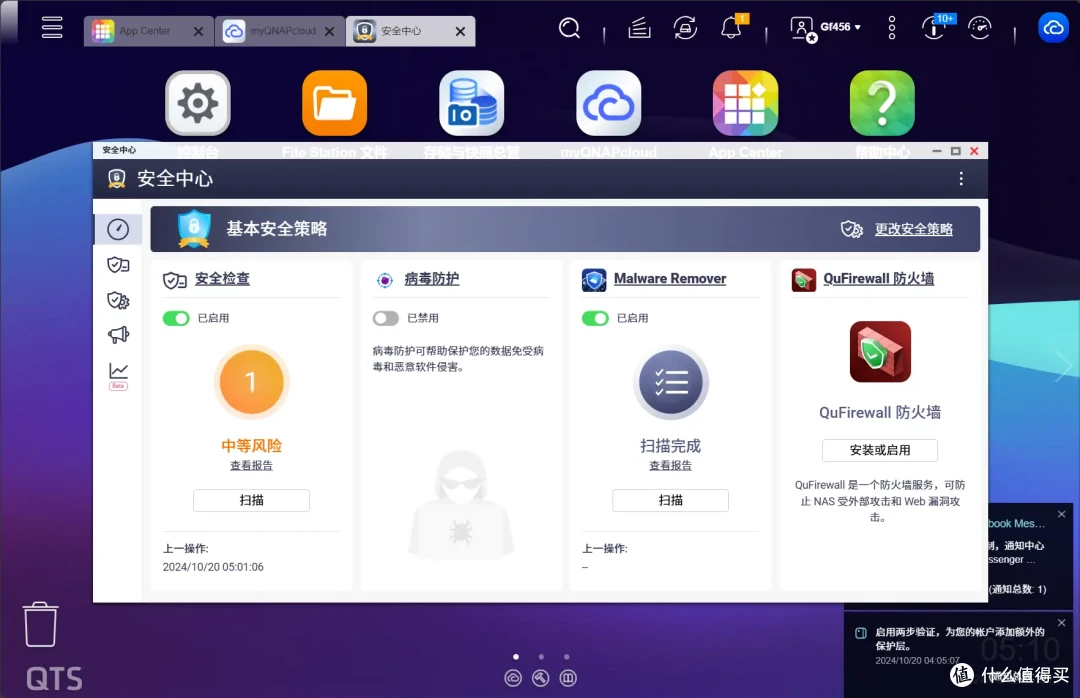The width and height of the screenshot is (1080, 698).
Task: Open File Station folder desktop icon
Action: pos(335,103)
